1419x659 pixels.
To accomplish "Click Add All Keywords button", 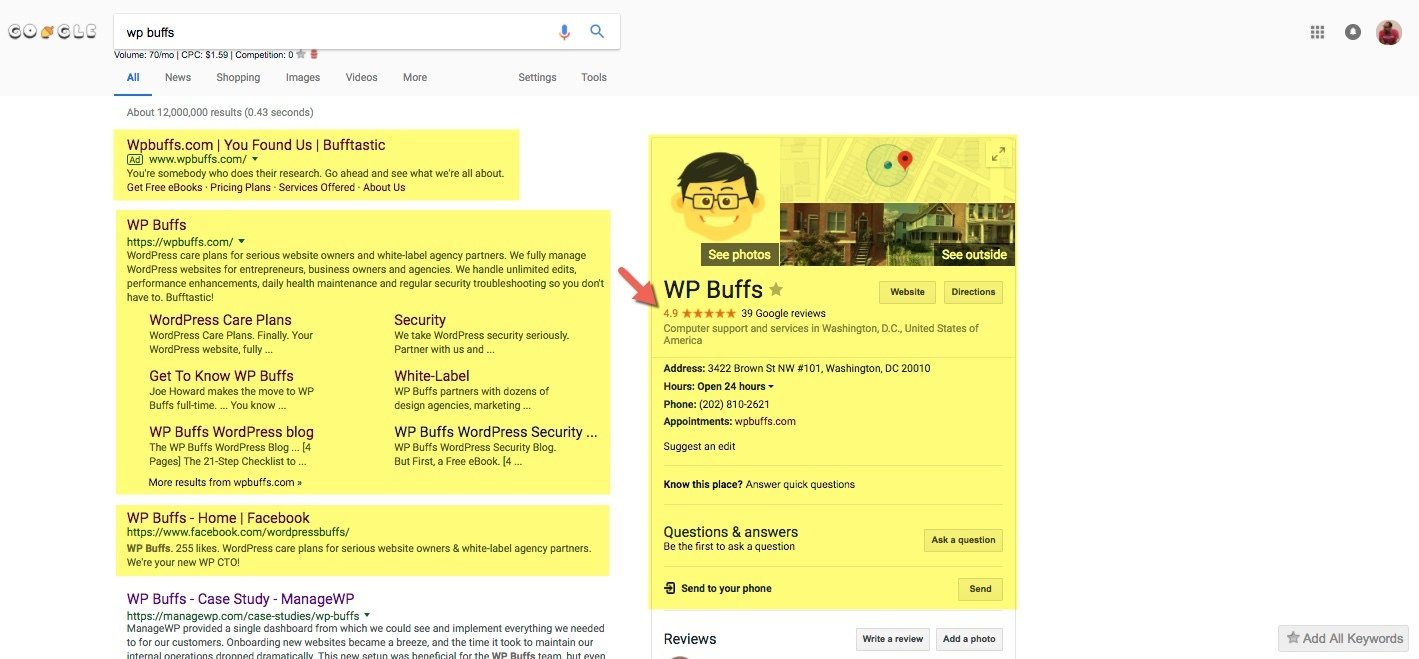I will (1344, 638).
